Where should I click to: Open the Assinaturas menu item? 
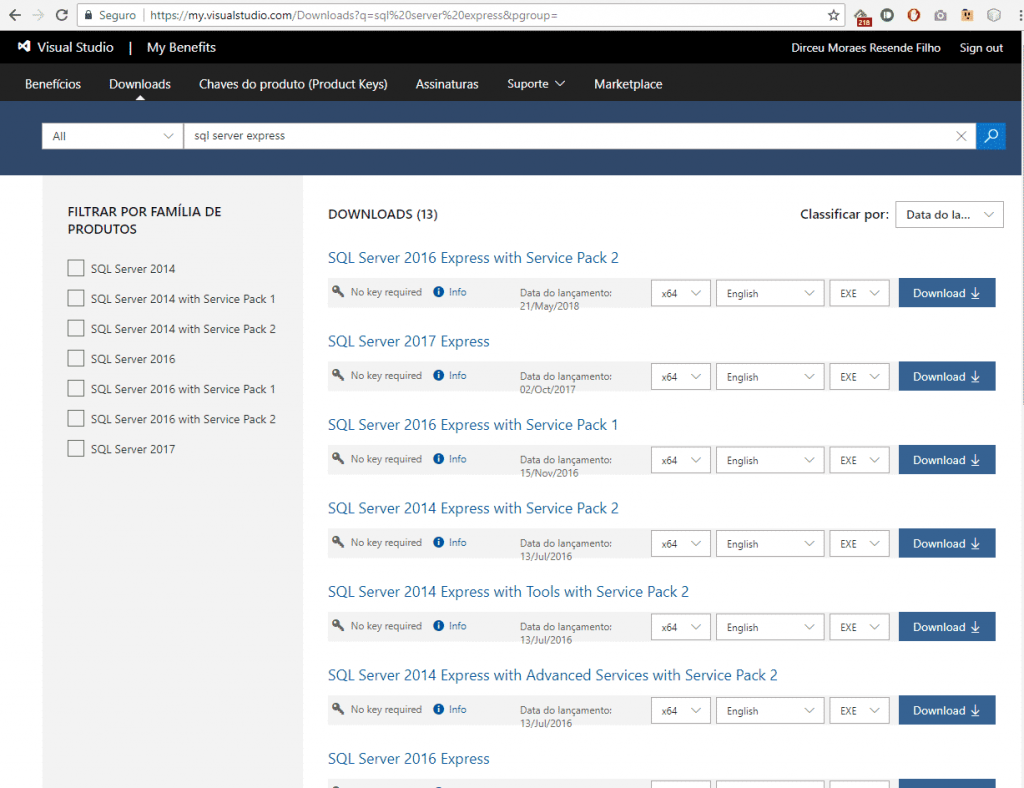447,84
